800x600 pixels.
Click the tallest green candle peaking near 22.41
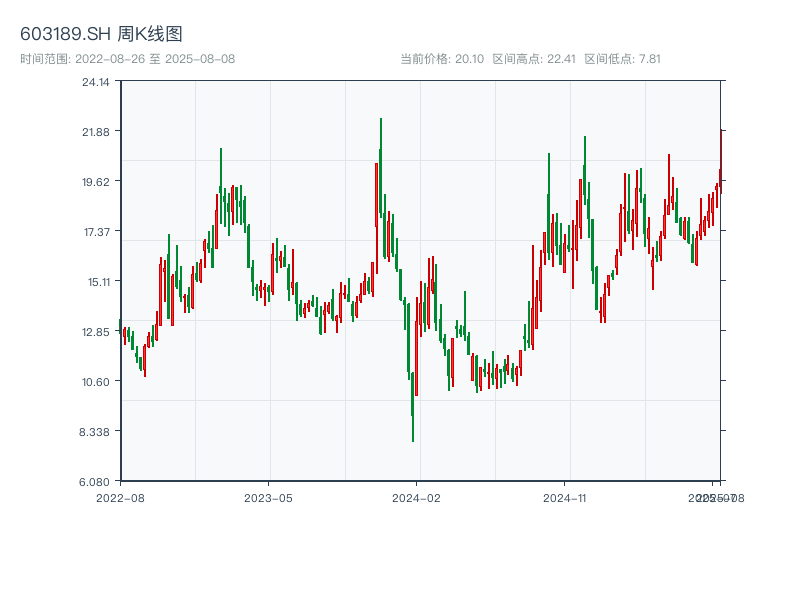pos(381,168)
